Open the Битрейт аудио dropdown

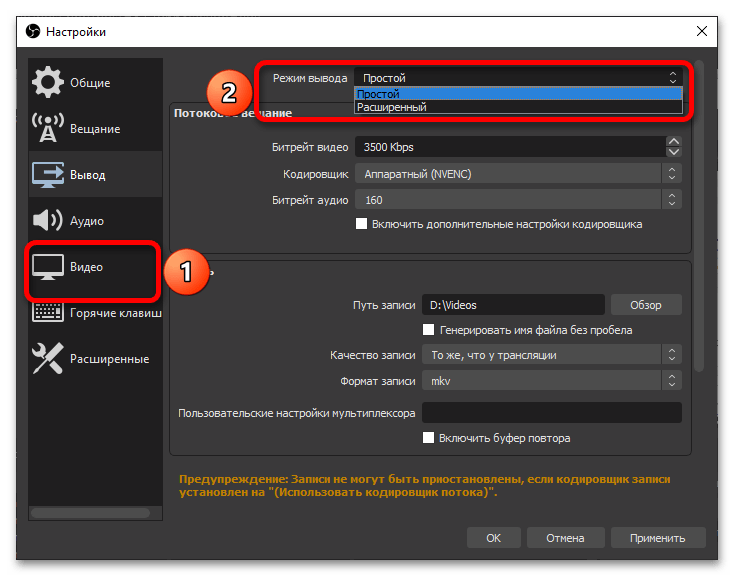(x=518, y=200)
